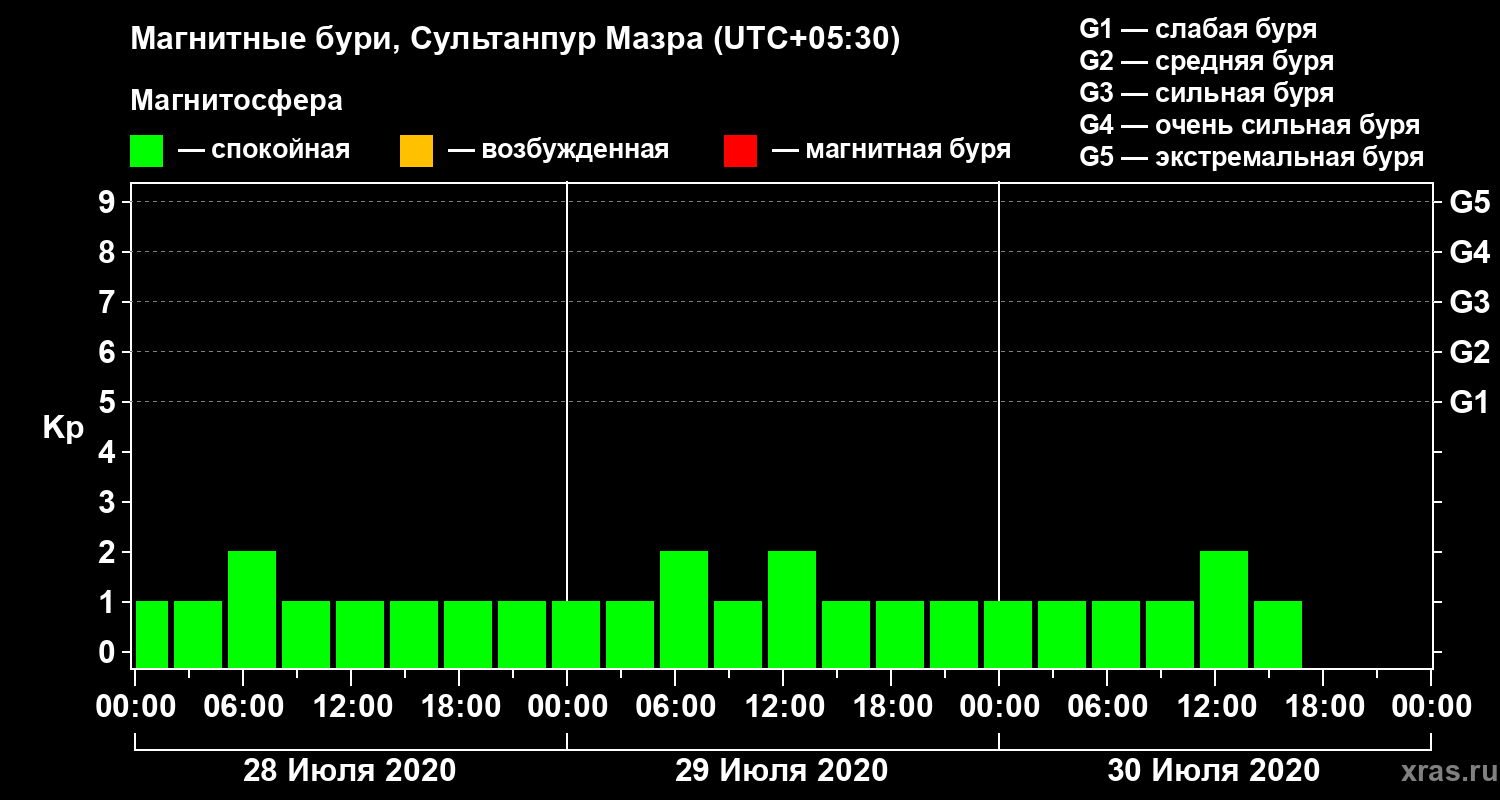
Task: Select the Kp 1 bar above 12:00 on 28 Июля
Action: point(360,634)
